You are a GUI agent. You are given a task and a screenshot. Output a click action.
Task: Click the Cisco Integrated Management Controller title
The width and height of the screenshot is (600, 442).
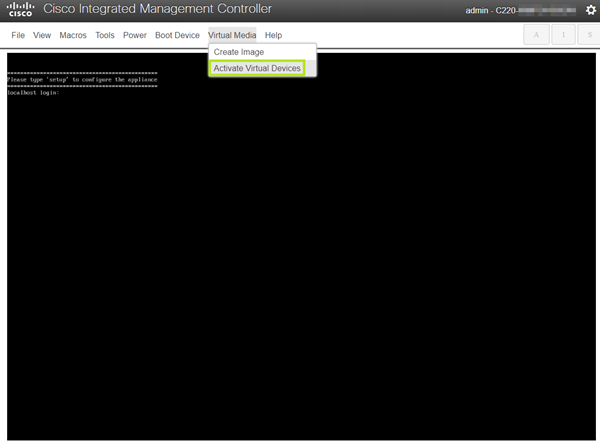(157, 9)
